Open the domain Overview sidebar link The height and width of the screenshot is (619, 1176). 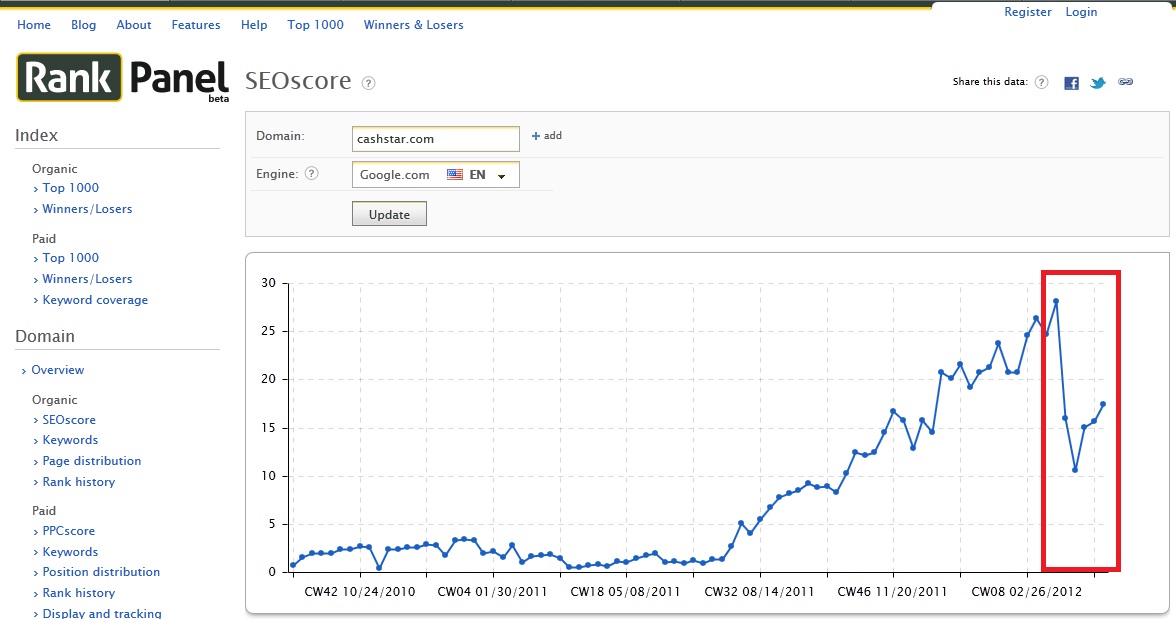pos(57,370)
